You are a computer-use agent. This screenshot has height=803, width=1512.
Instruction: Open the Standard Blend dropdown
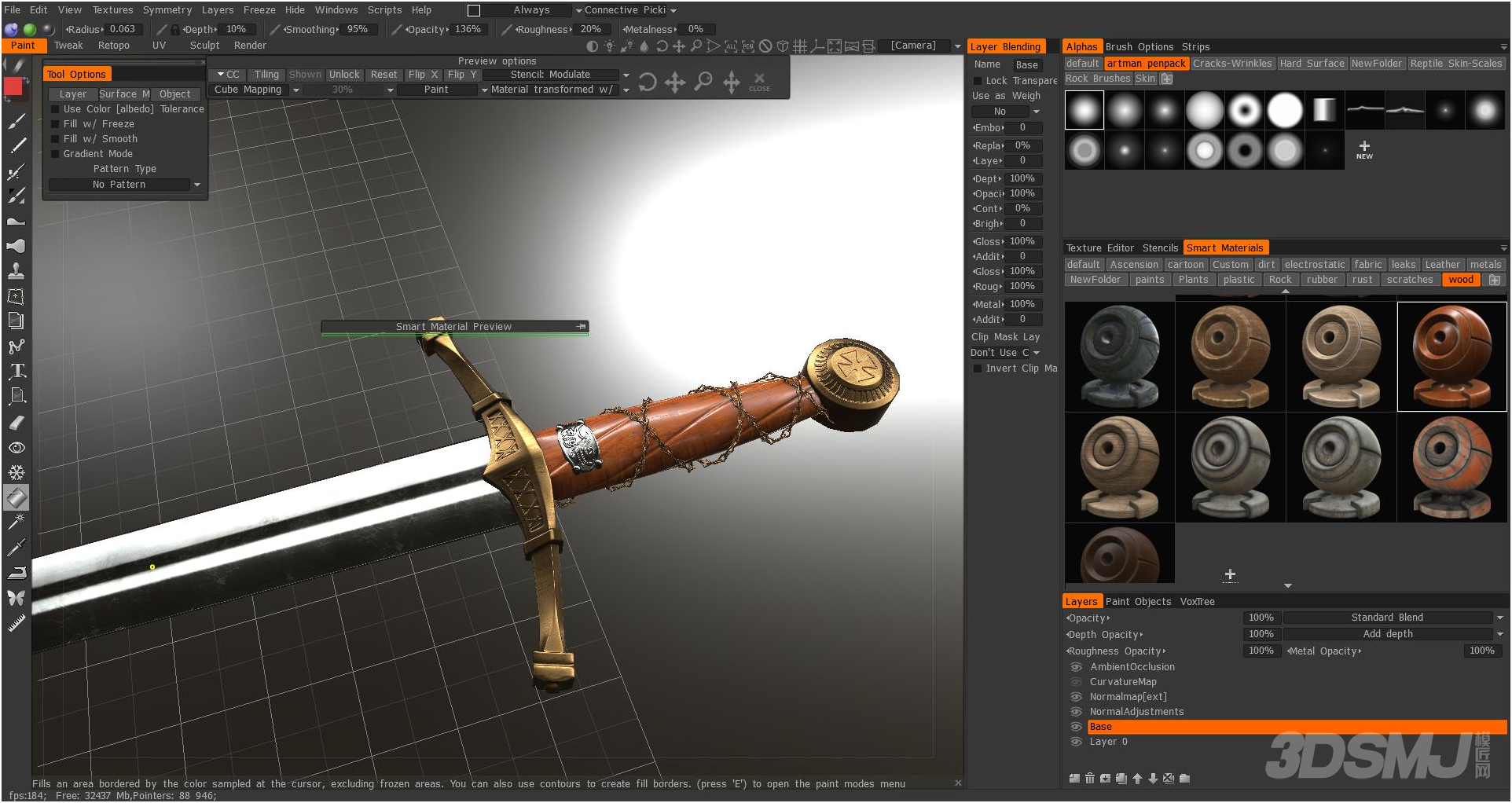[1393, 618]
